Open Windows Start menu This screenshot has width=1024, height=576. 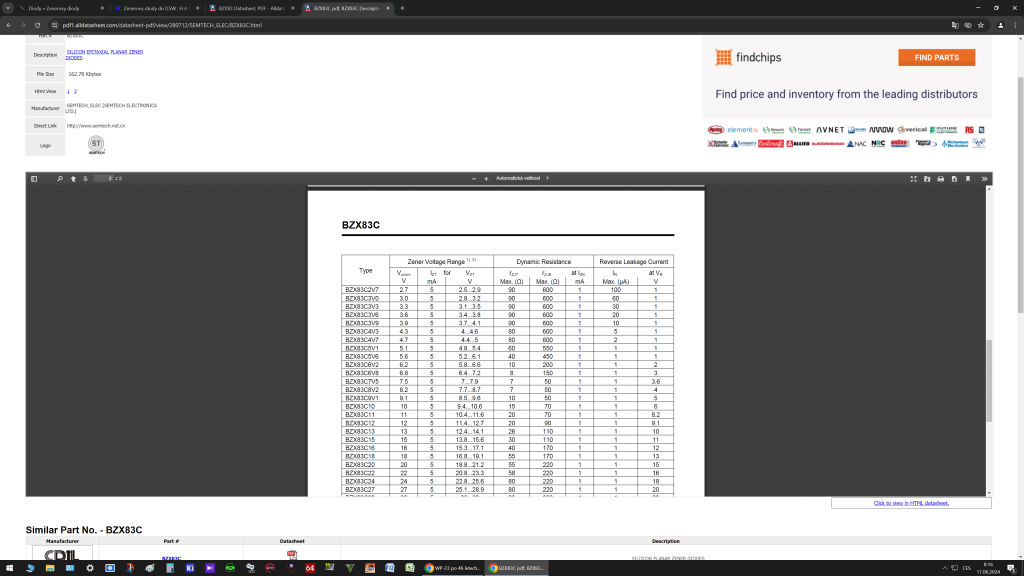9,567
